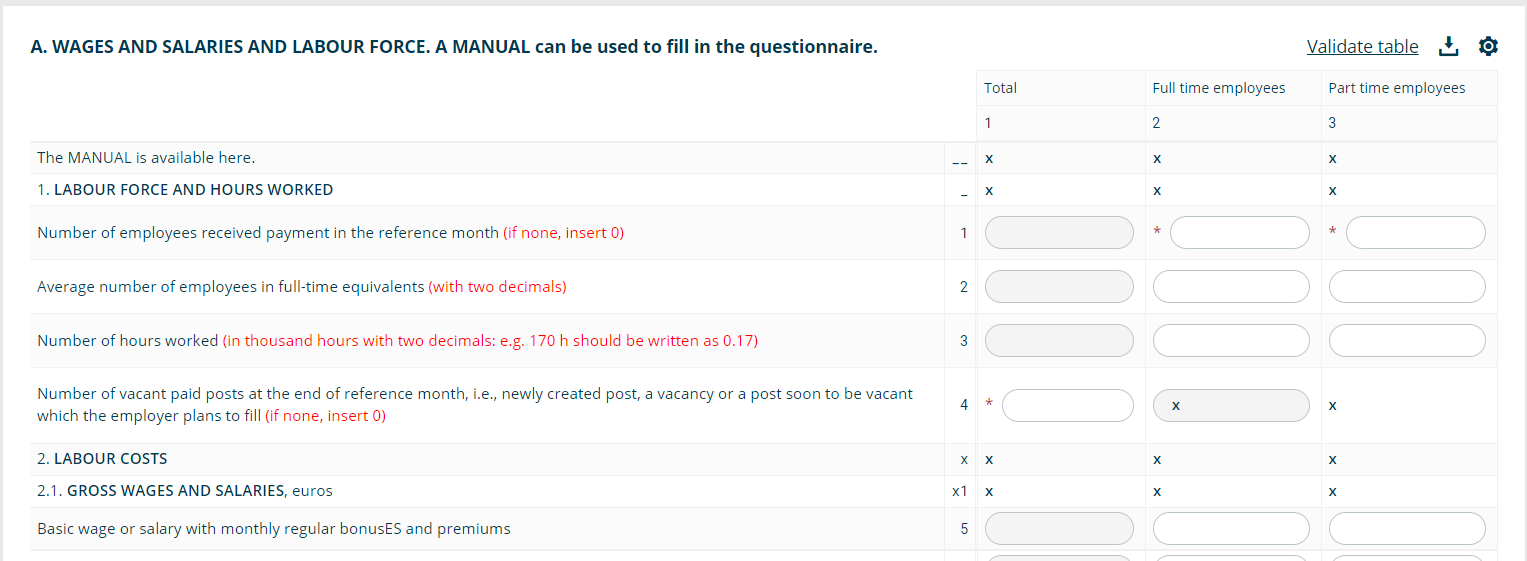
Task: Click part-time field for number of hours worked
Action: (x=1407, y=341)
